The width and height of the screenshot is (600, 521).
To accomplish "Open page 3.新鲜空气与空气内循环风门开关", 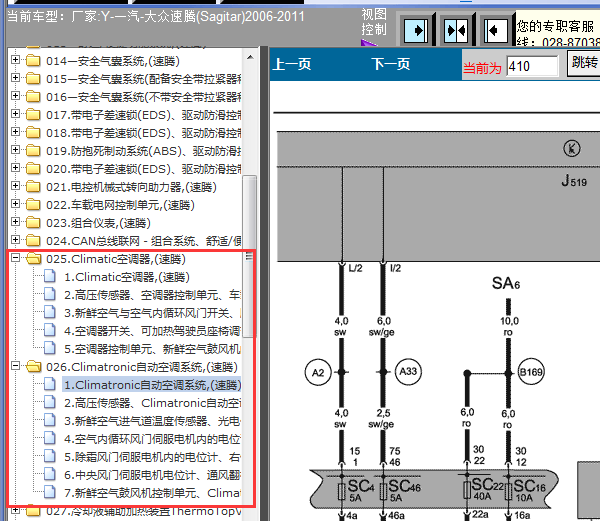I will tap(152, 313).
